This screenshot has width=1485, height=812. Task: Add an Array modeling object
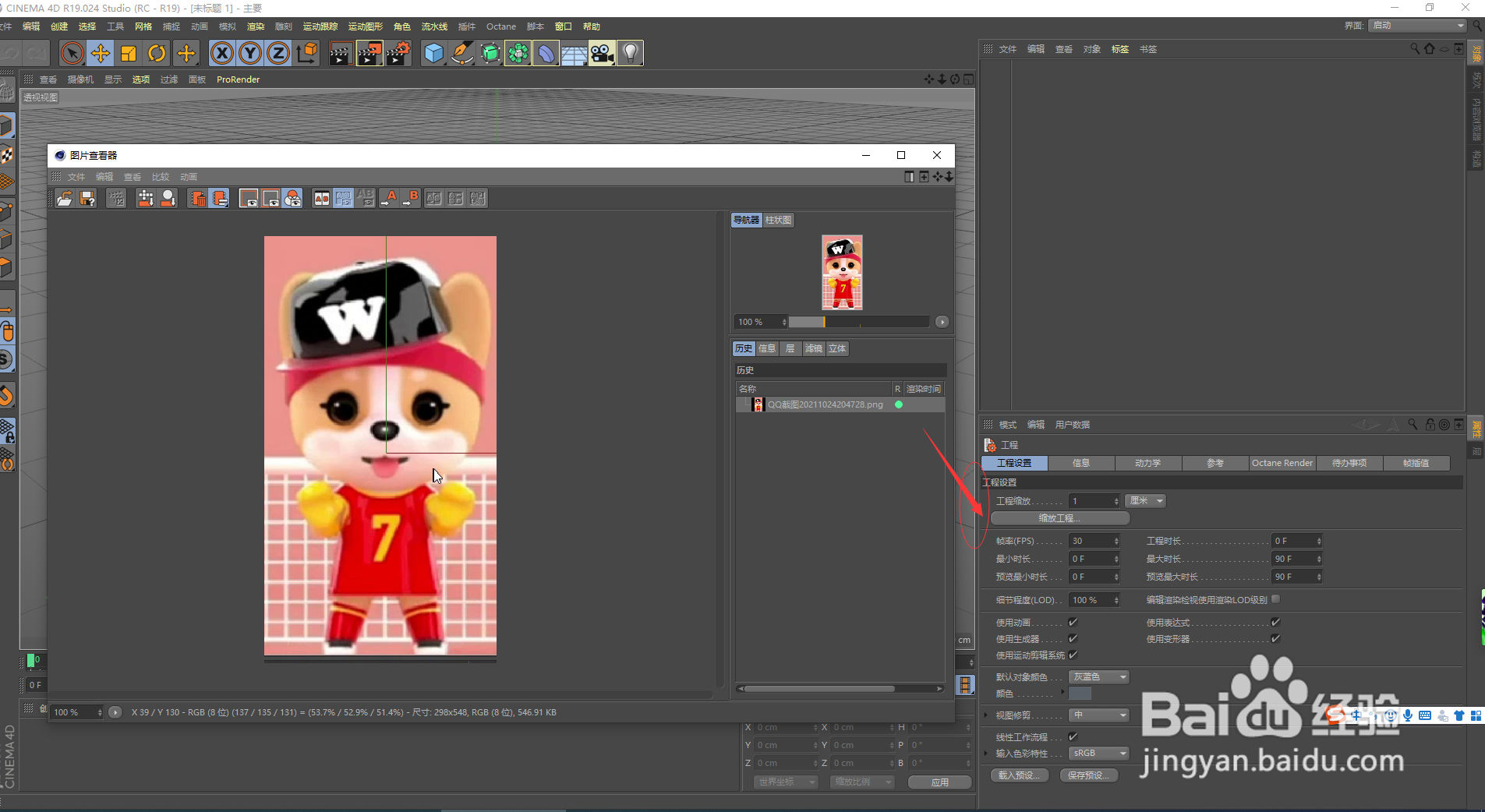518,53
